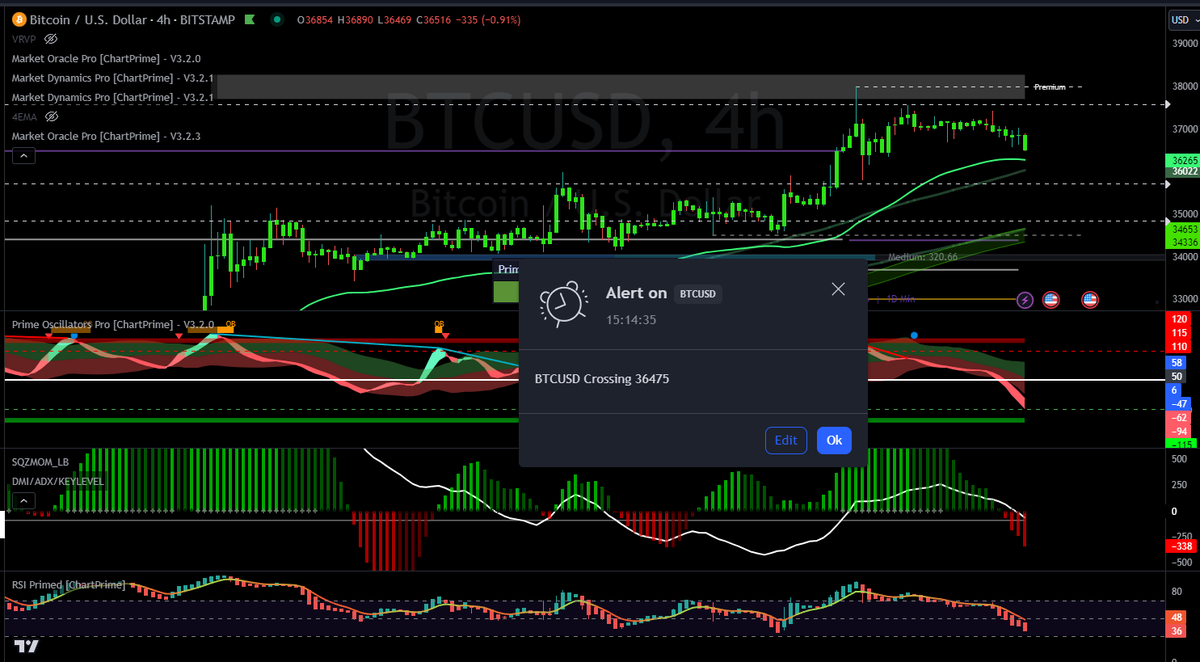Click the orange Bitcoin symbol logo
1200x662 pixels.
19,19
